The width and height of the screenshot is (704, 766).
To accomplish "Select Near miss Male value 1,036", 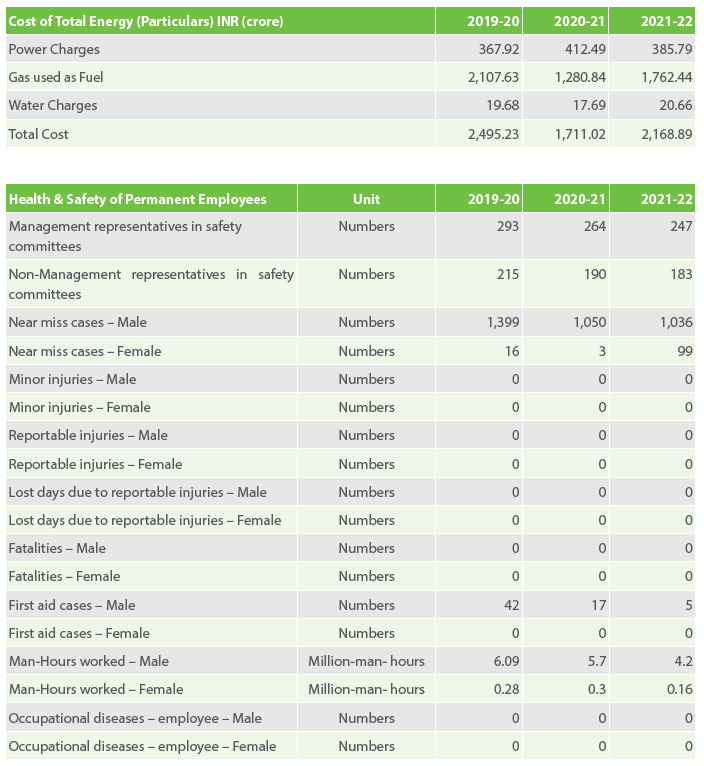I will 676,322.
